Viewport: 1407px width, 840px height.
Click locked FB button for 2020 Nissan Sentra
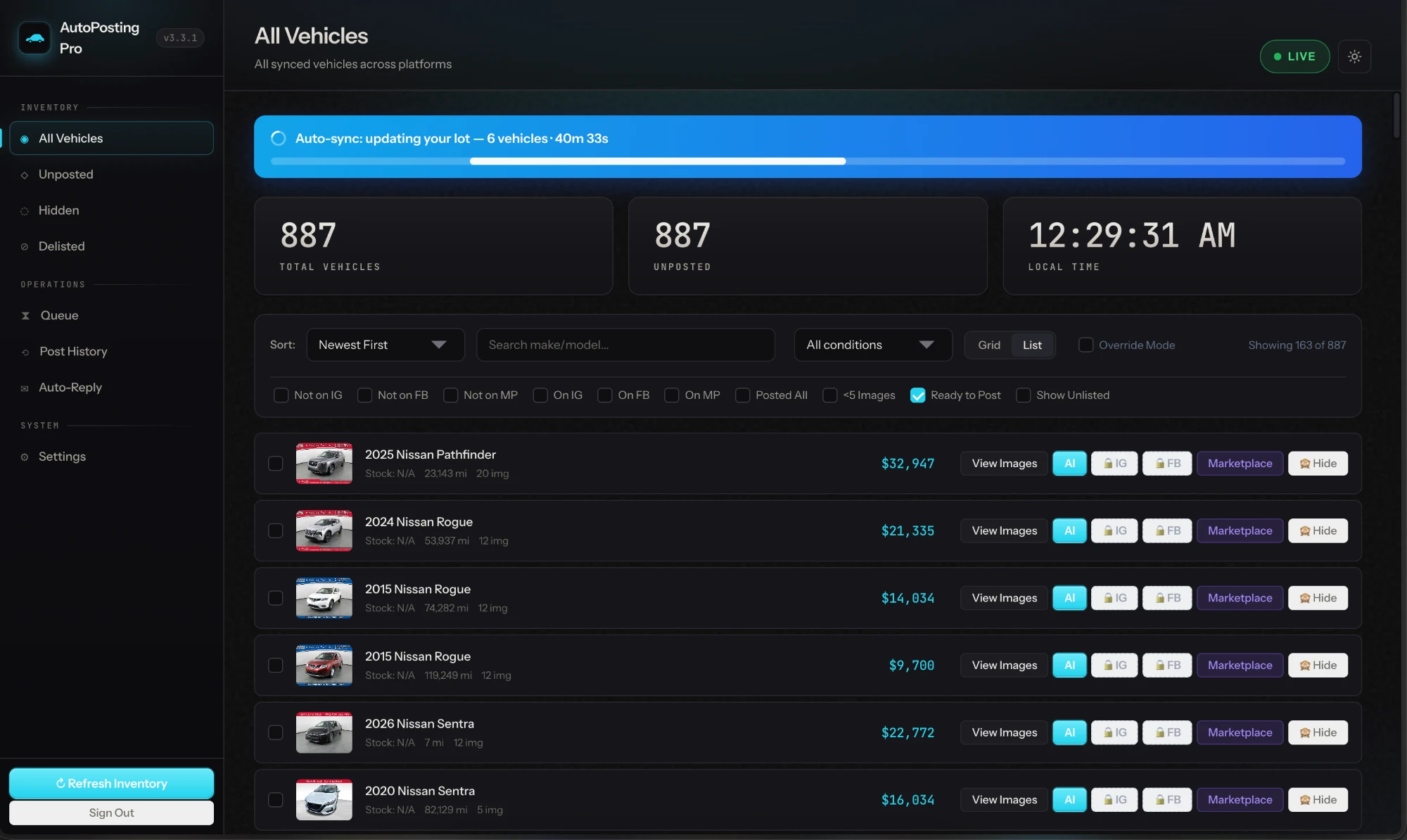tap(1167, 799)
